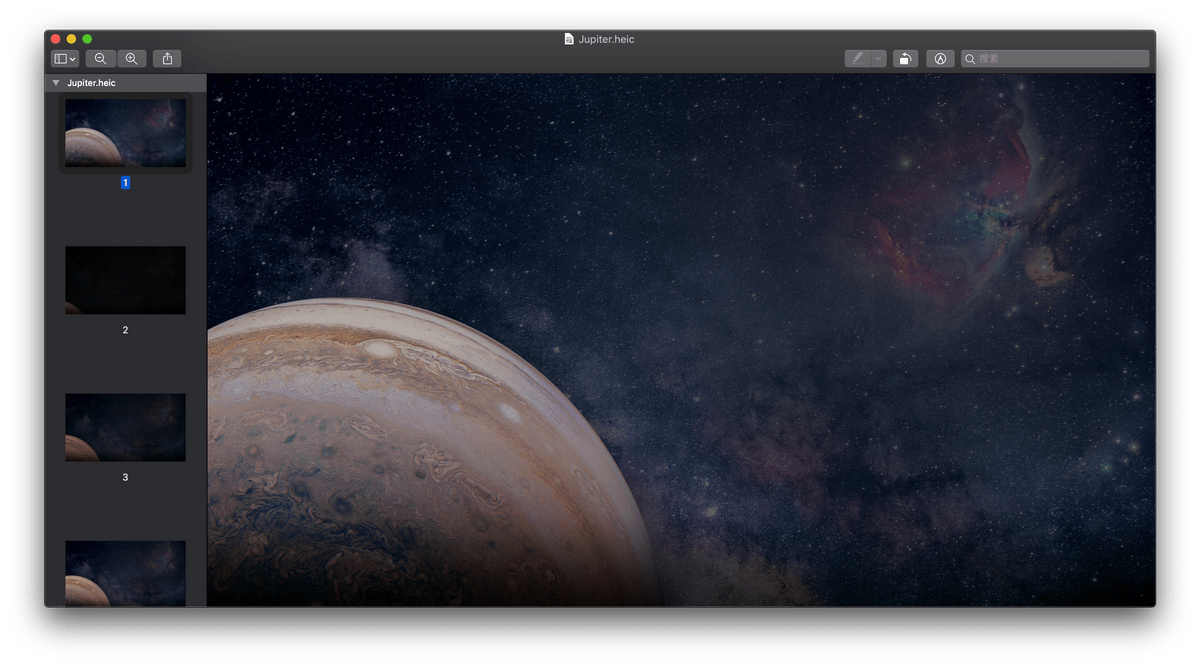The height and width of the screenshot is (666, 1200).
Task: Minimize the Preview window
Action: click(71, 39)
